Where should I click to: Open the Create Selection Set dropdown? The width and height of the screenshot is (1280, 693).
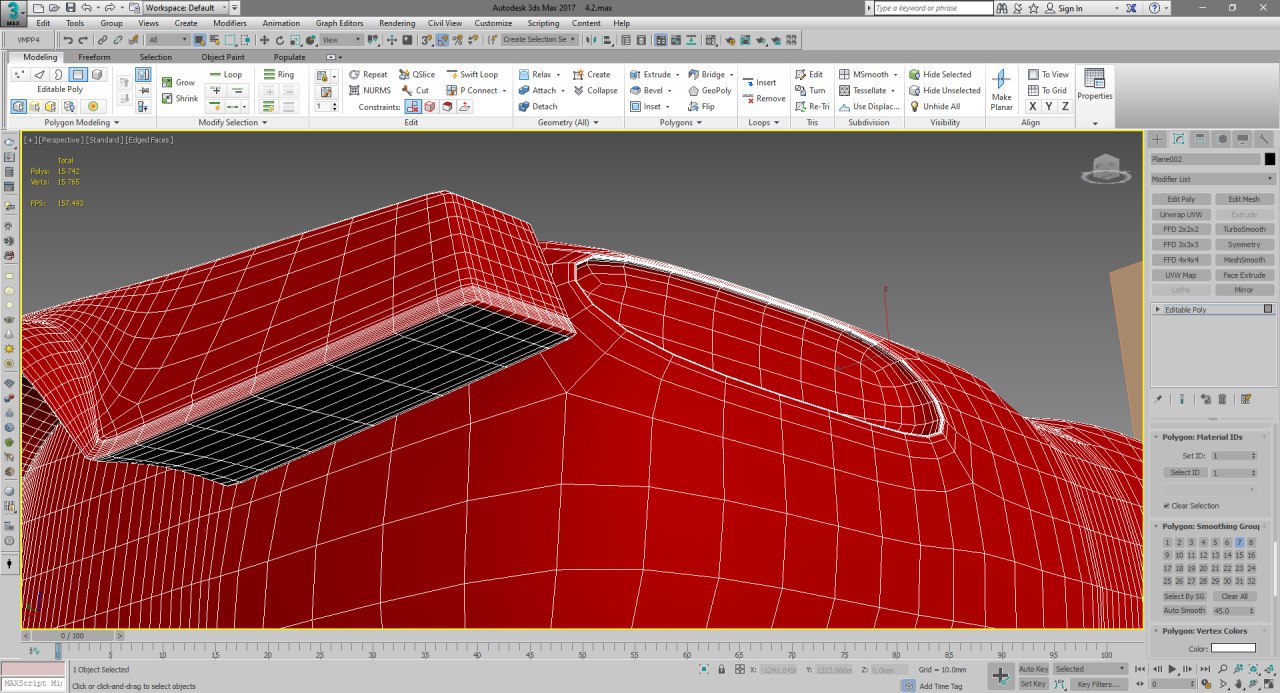(x=539, y=40)
